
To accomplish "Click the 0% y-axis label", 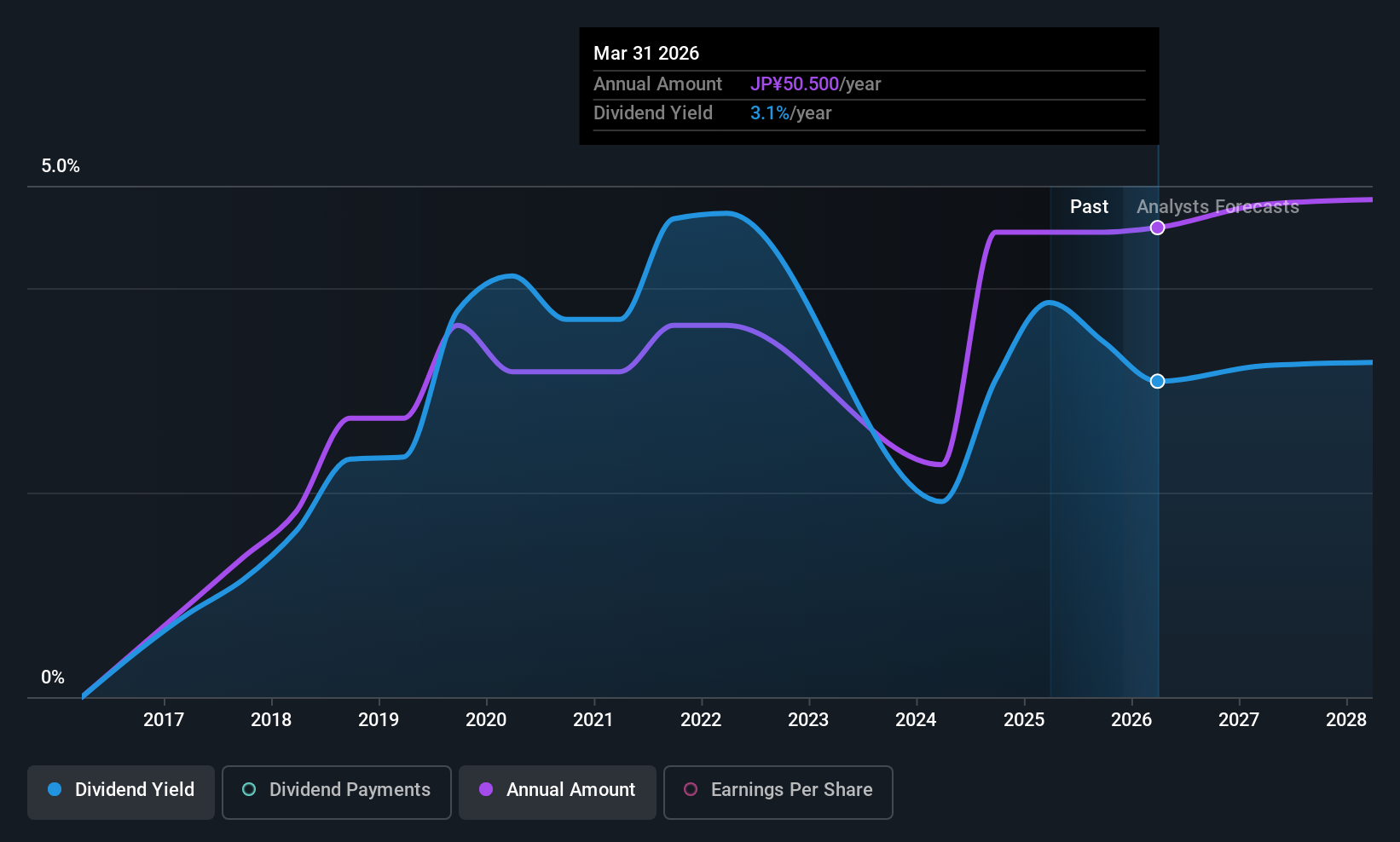I will coord(53,678).
